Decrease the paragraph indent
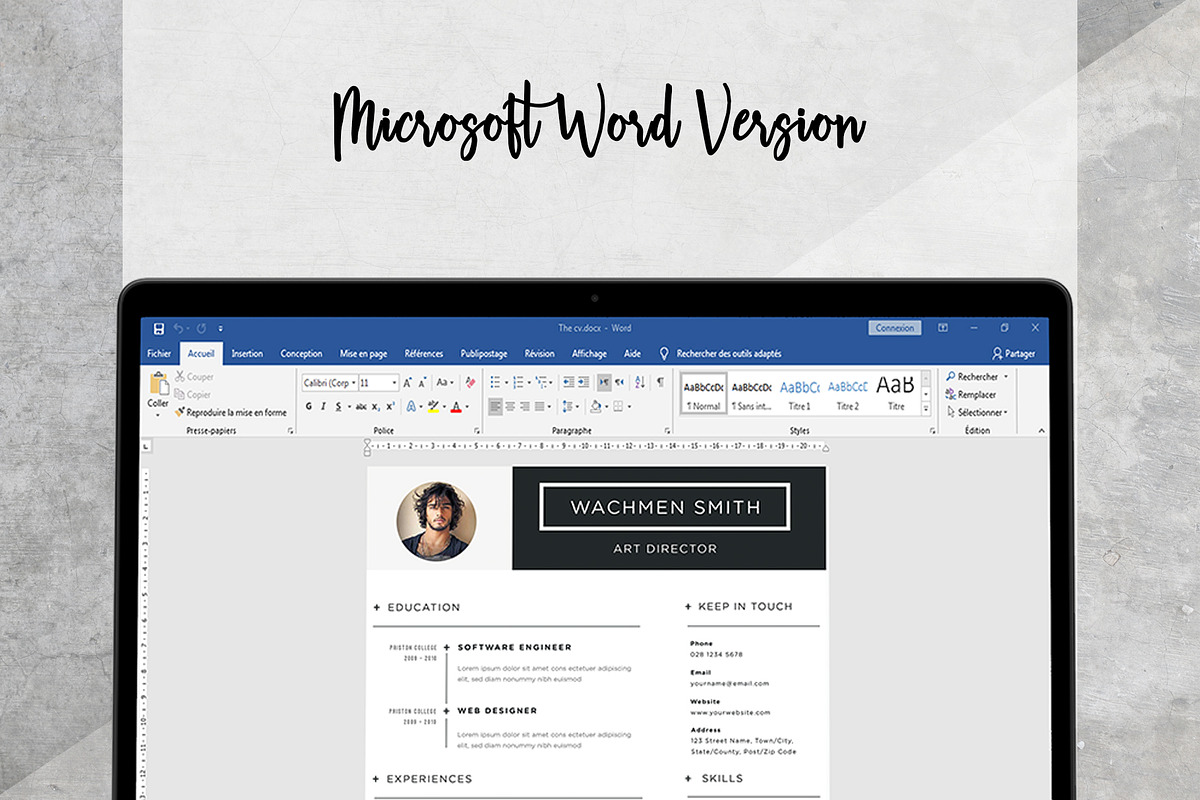This screenshot has height=800, width=1200. pyautogui.click(x=568, y=383)
